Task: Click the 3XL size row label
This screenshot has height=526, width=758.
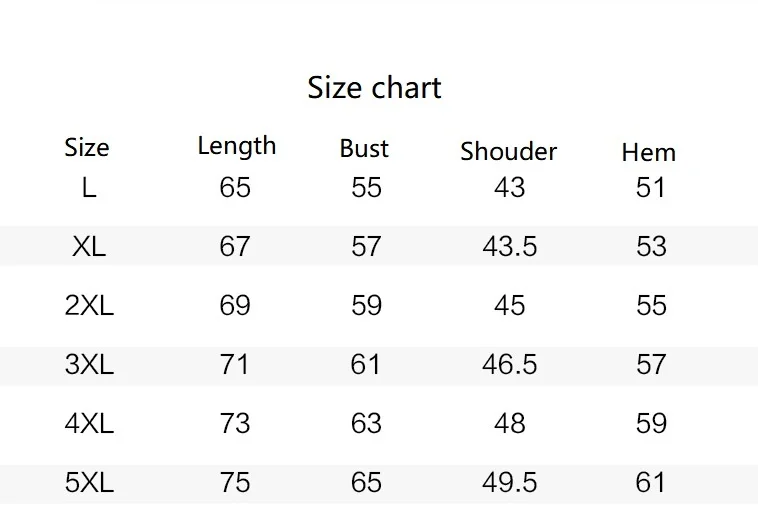Action: pyautogui.click(x=89, y=364)
